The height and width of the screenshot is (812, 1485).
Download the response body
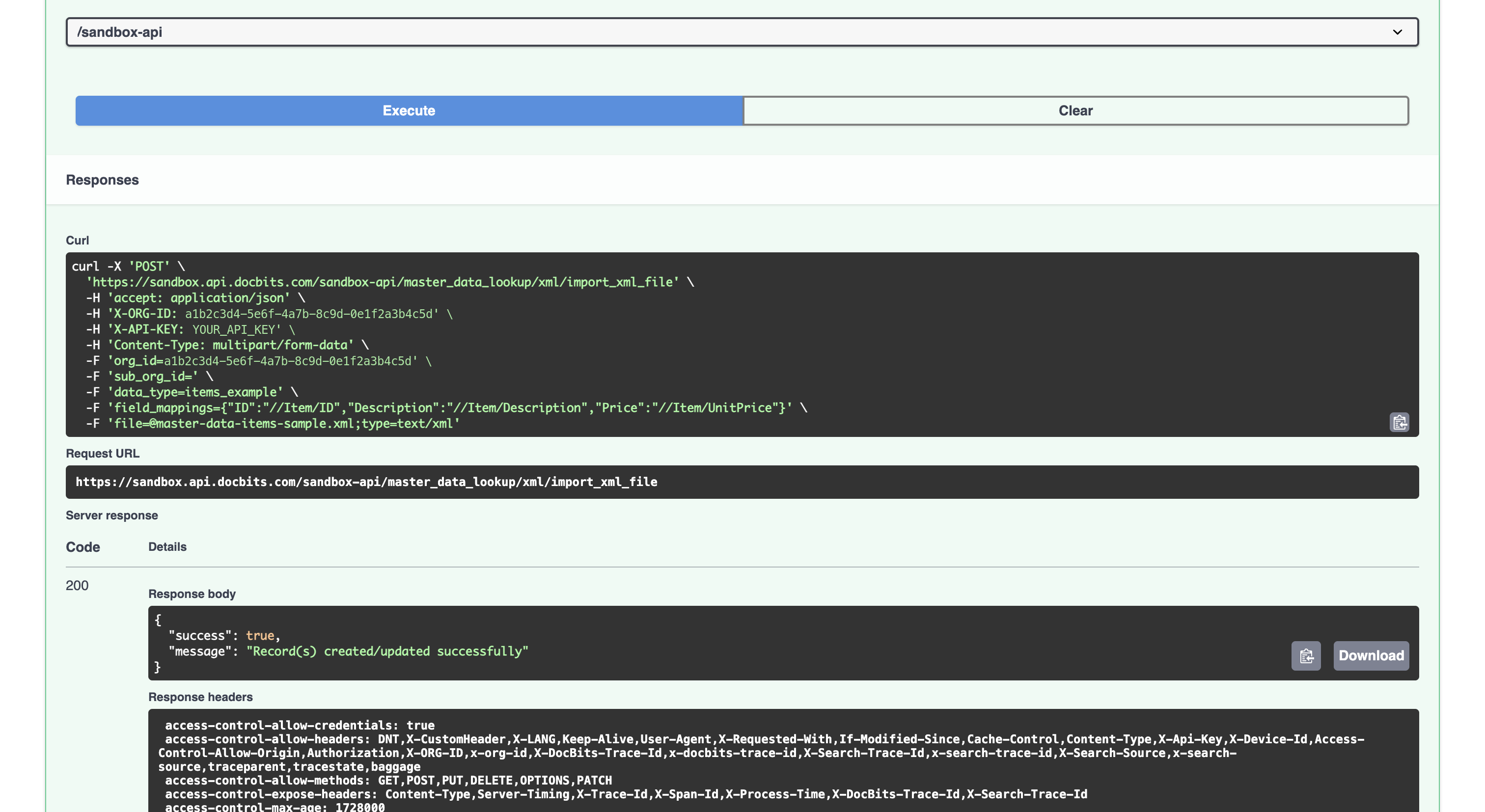[x=1371, y=656]
